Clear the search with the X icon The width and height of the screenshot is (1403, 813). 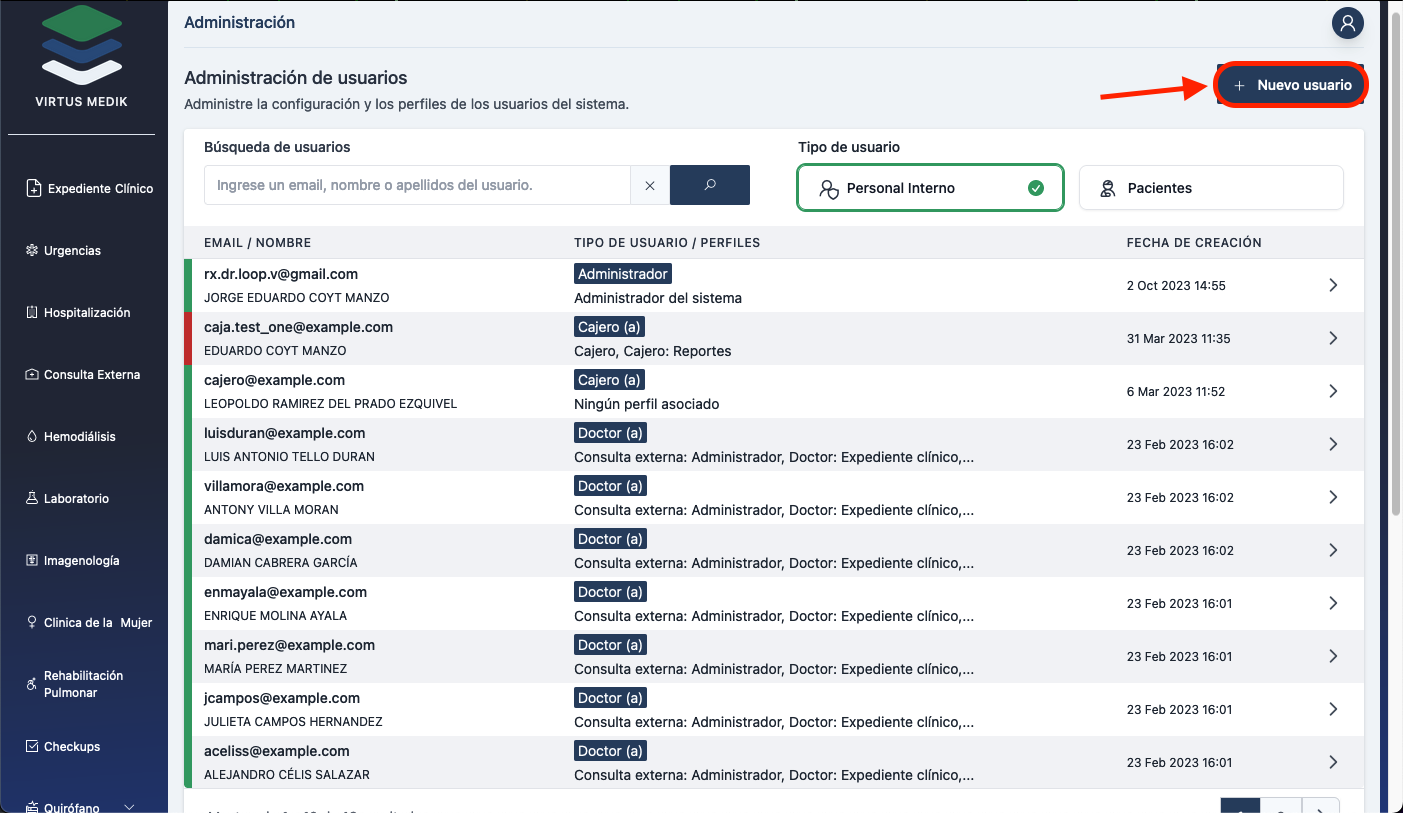[x=650, y=185]
